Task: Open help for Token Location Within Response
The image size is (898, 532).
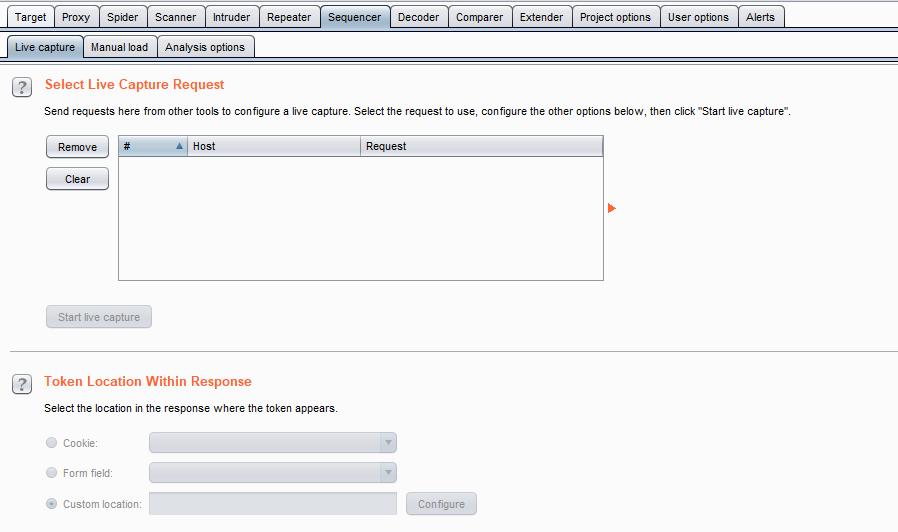Action: tap(22, 384)
